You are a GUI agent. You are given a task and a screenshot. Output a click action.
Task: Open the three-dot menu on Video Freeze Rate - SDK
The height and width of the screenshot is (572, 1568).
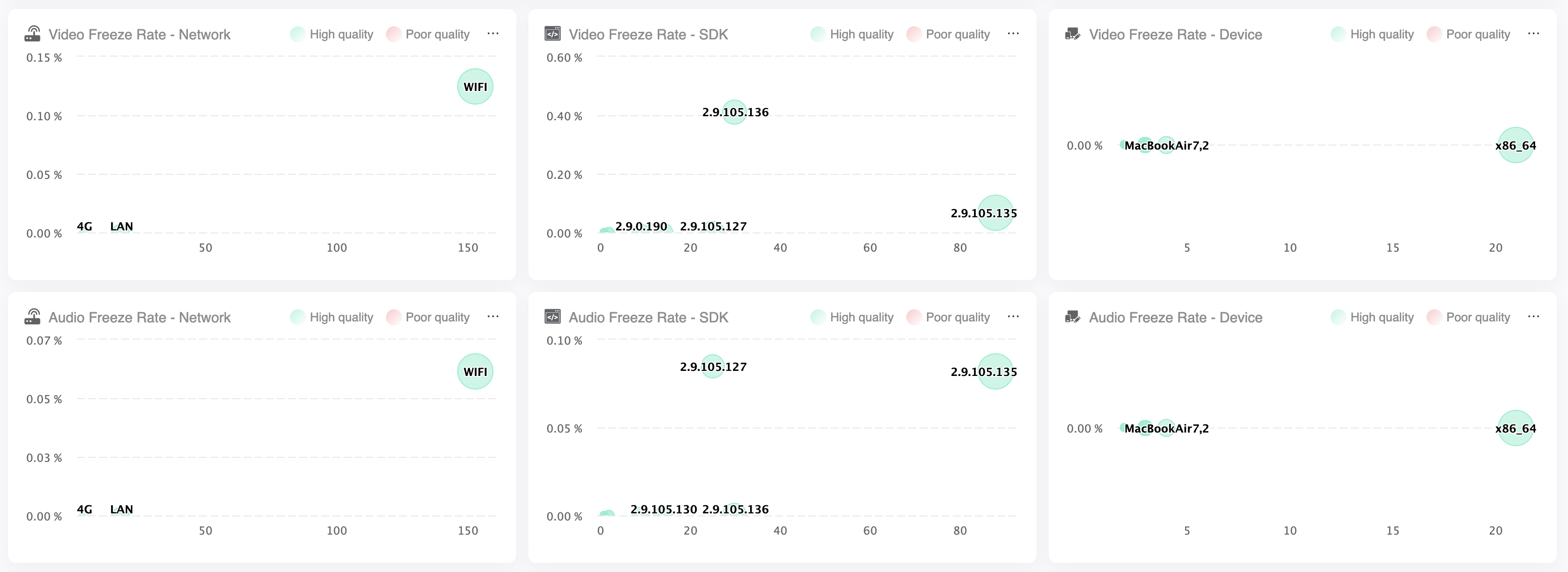[x=1013, y=33]
